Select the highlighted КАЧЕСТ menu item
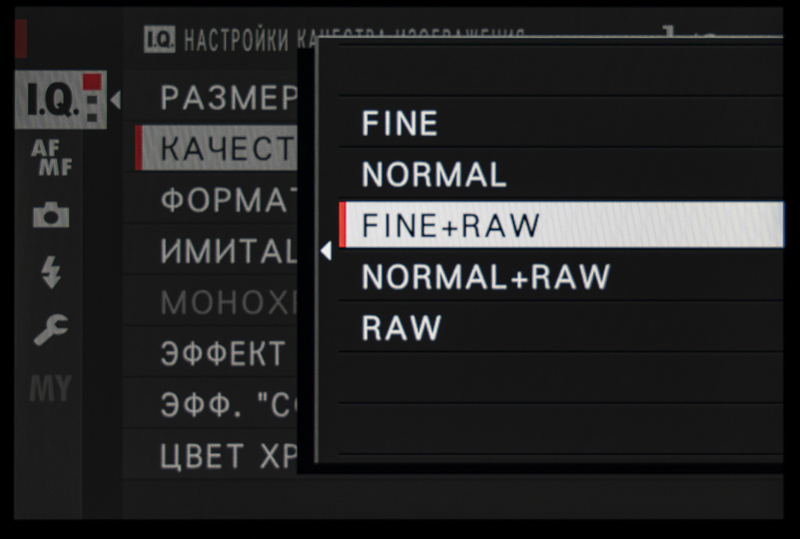The image size is (800, 539). coord(225,149)
